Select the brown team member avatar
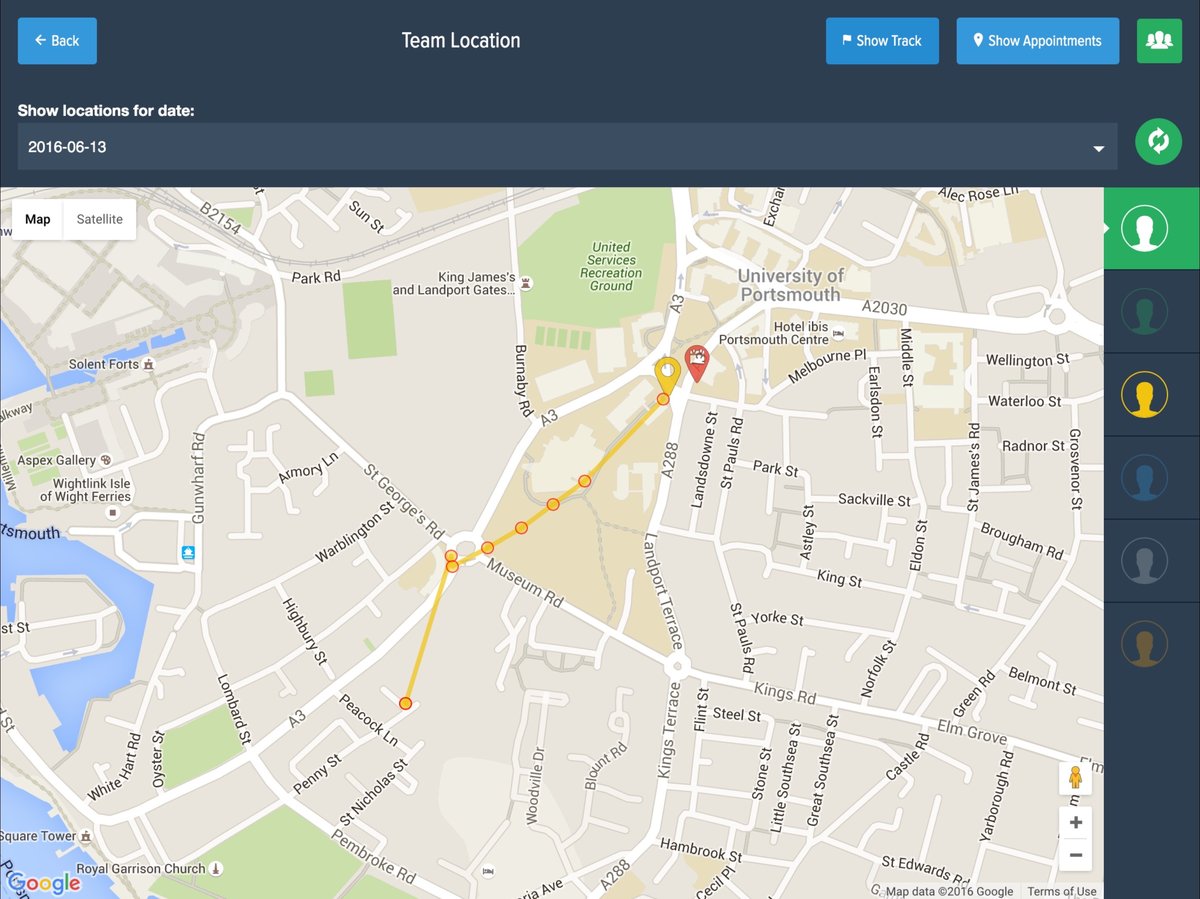1200x899 pixels. click(1146, 644)
